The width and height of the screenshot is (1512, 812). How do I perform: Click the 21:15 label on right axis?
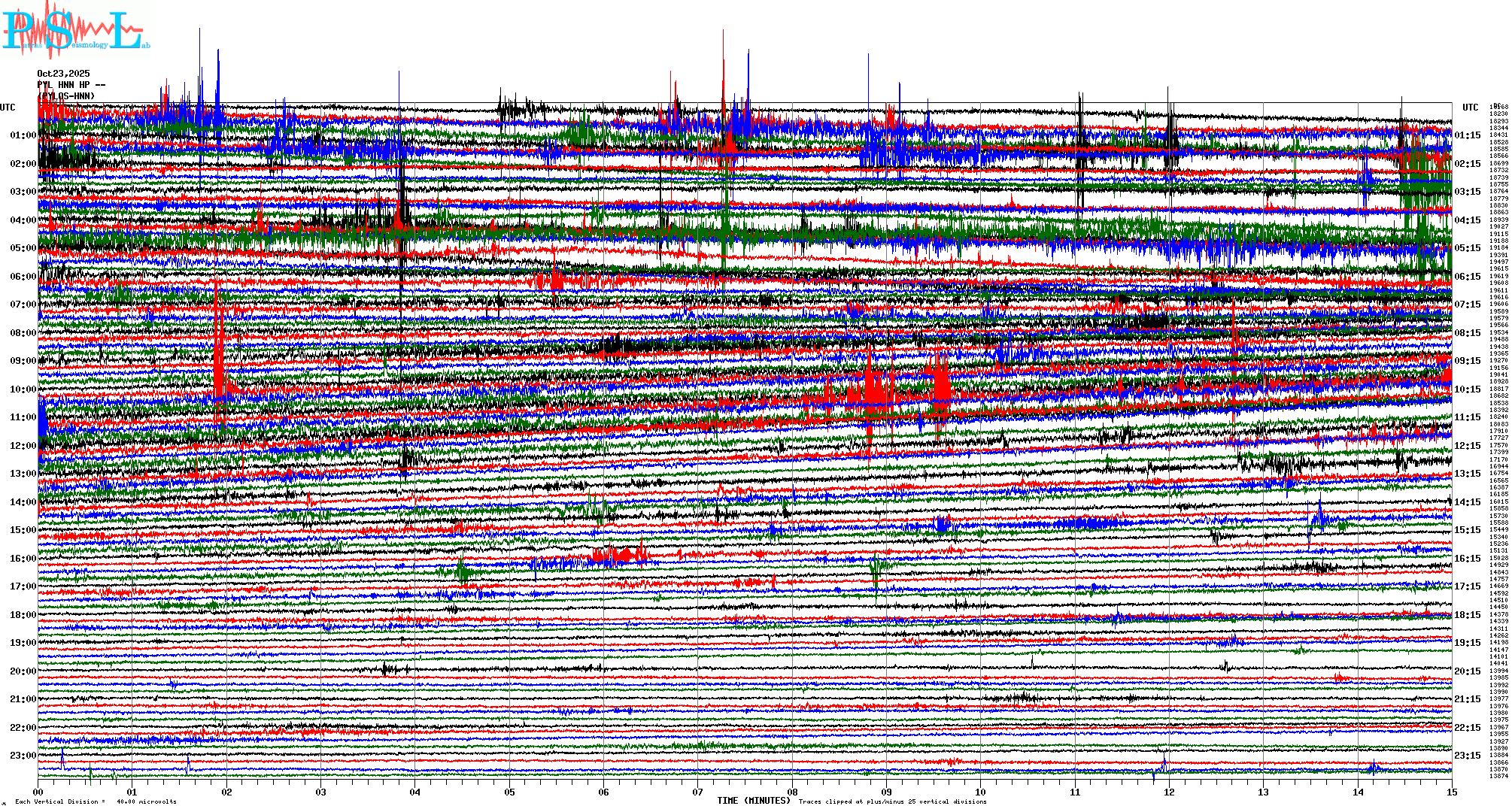click(1467, 699)
